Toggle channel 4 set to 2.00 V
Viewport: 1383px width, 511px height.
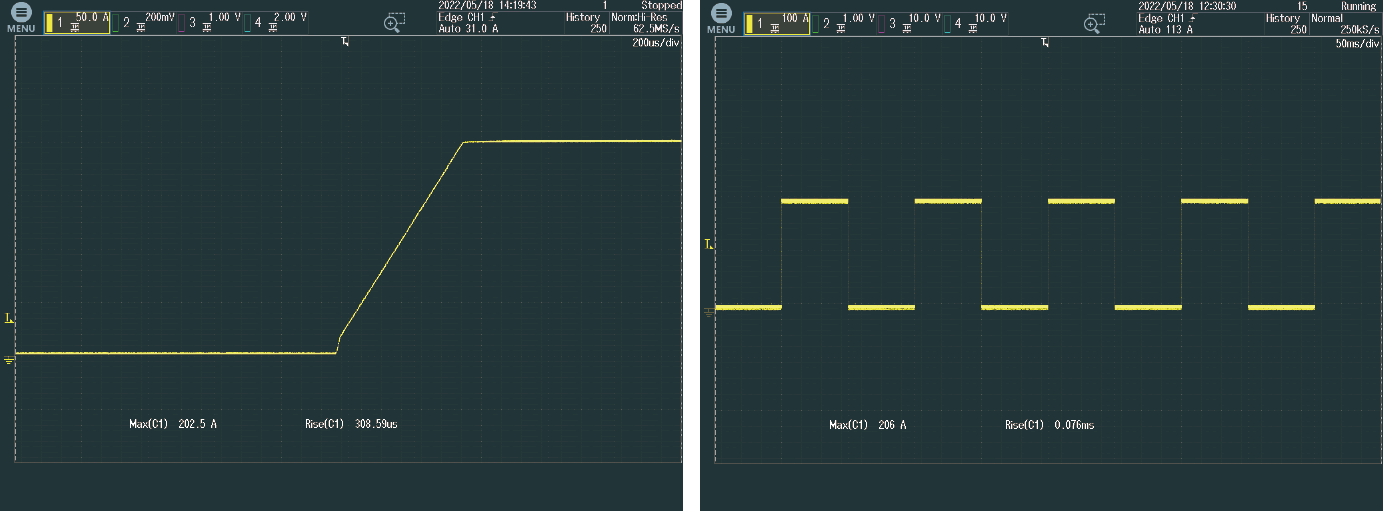click(x=277, y=22)
